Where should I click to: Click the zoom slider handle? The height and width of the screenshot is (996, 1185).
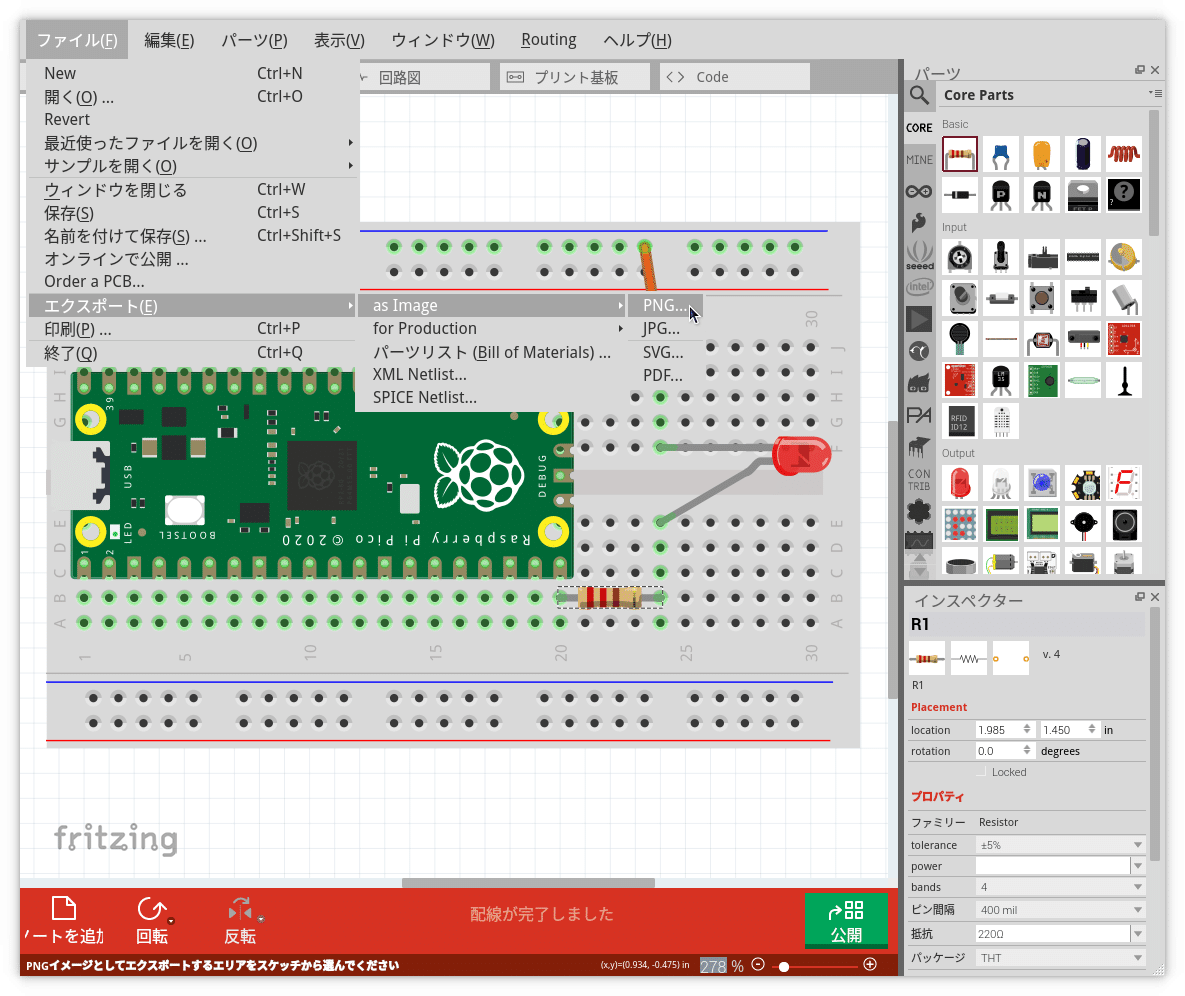click(x=784, y=967)
